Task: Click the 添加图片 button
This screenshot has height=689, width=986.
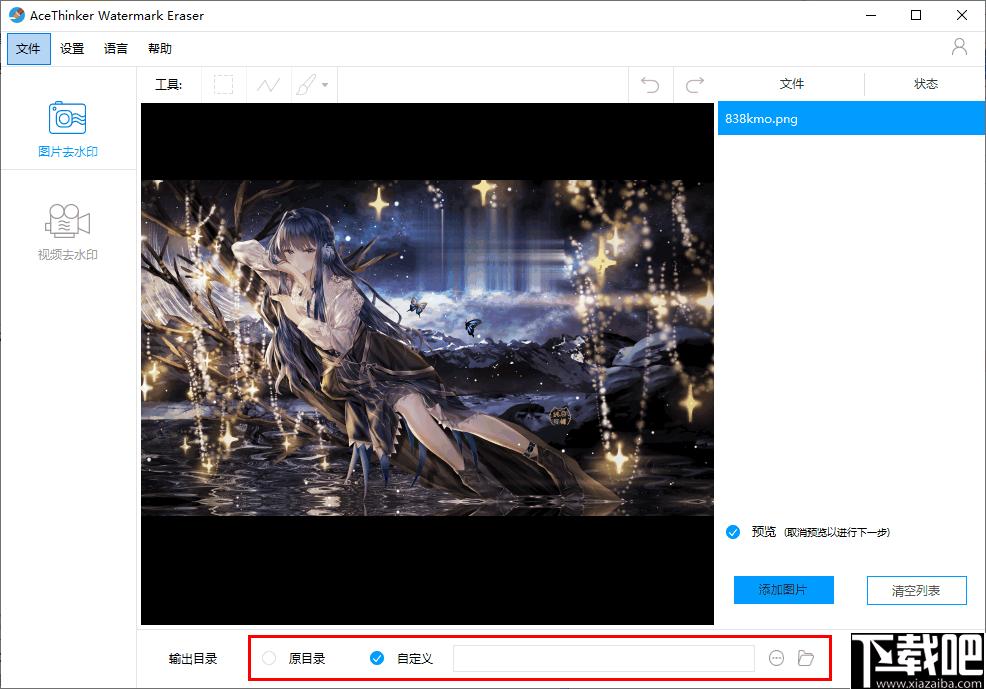Action: click(x=784, y=590)
